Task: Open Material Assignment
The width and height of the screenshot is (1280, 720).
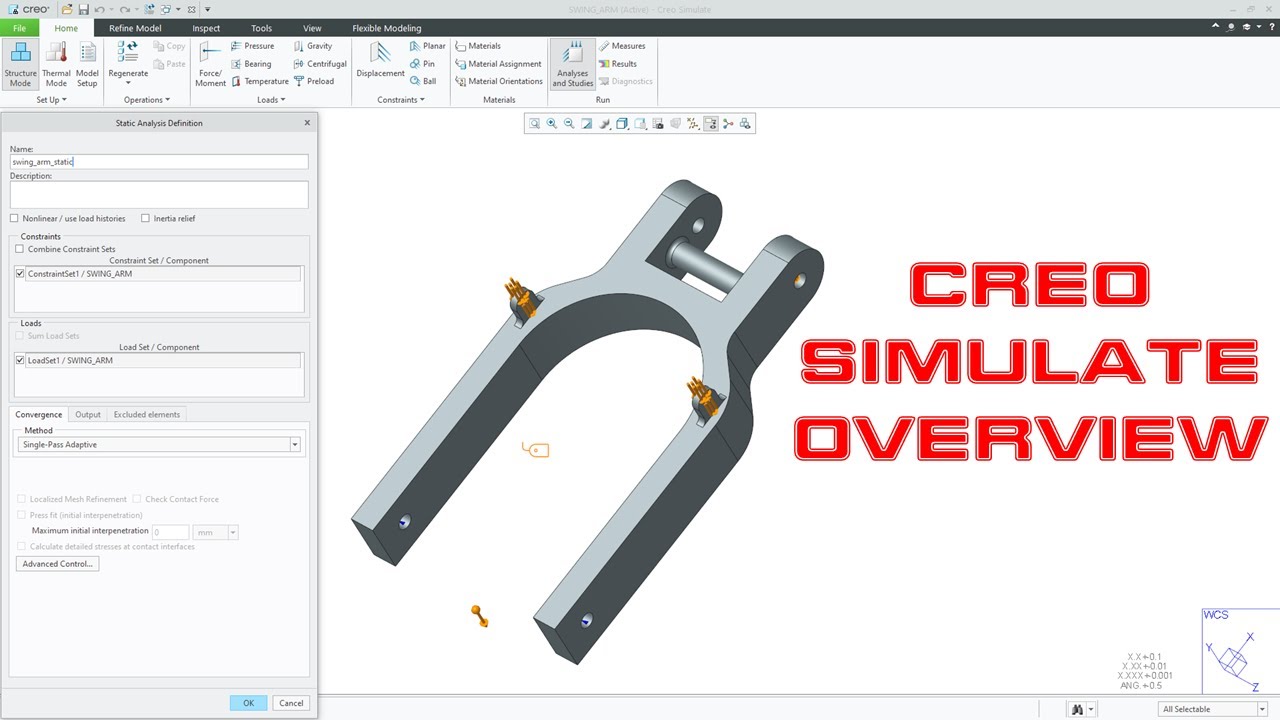Action: [498, 64]
